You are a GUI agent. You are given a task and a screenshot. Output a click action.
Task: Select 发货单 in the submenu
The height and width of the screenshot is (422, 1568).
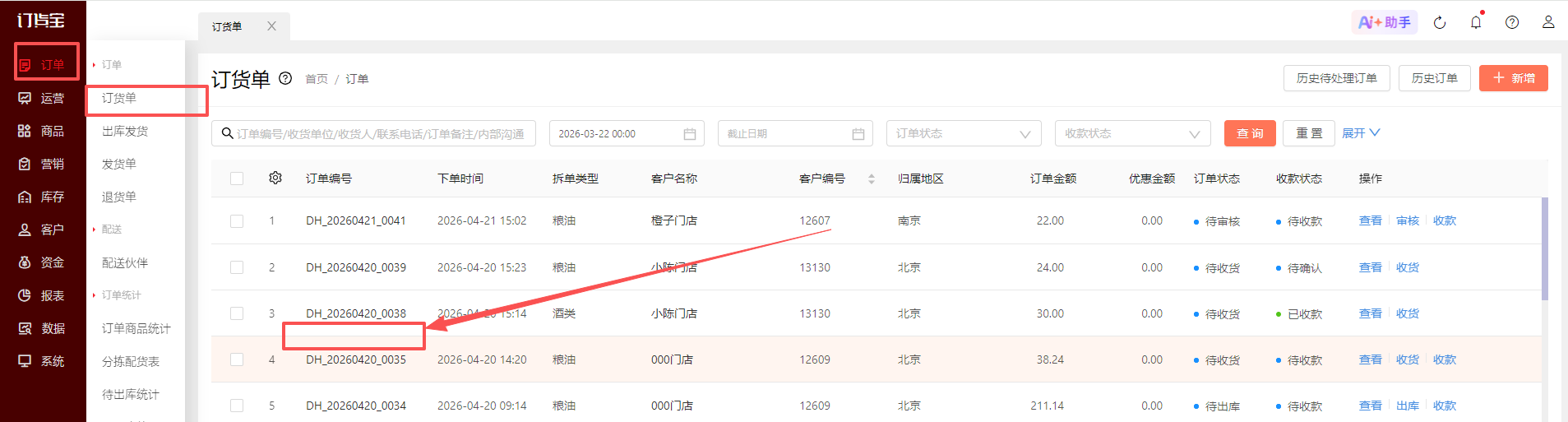[x=119, y=164]
